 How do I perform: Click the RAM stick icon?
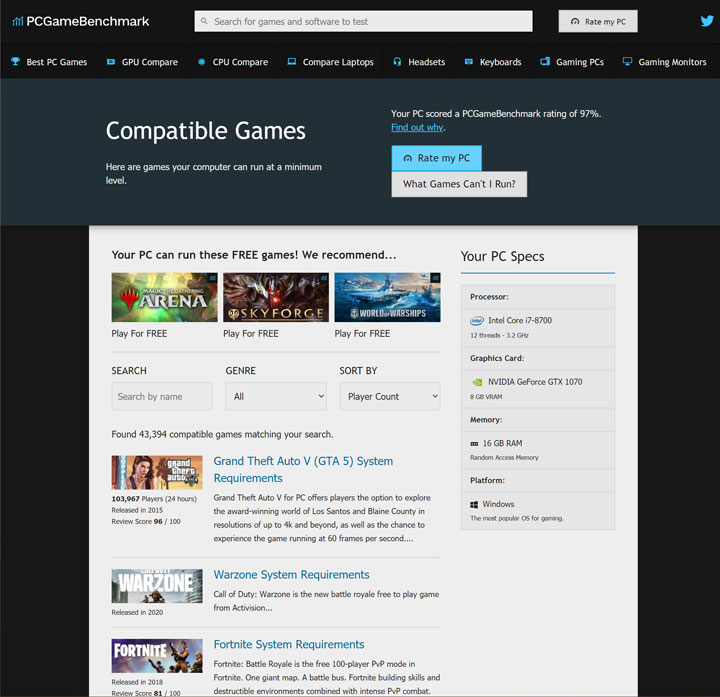click(x=474, y=444)
